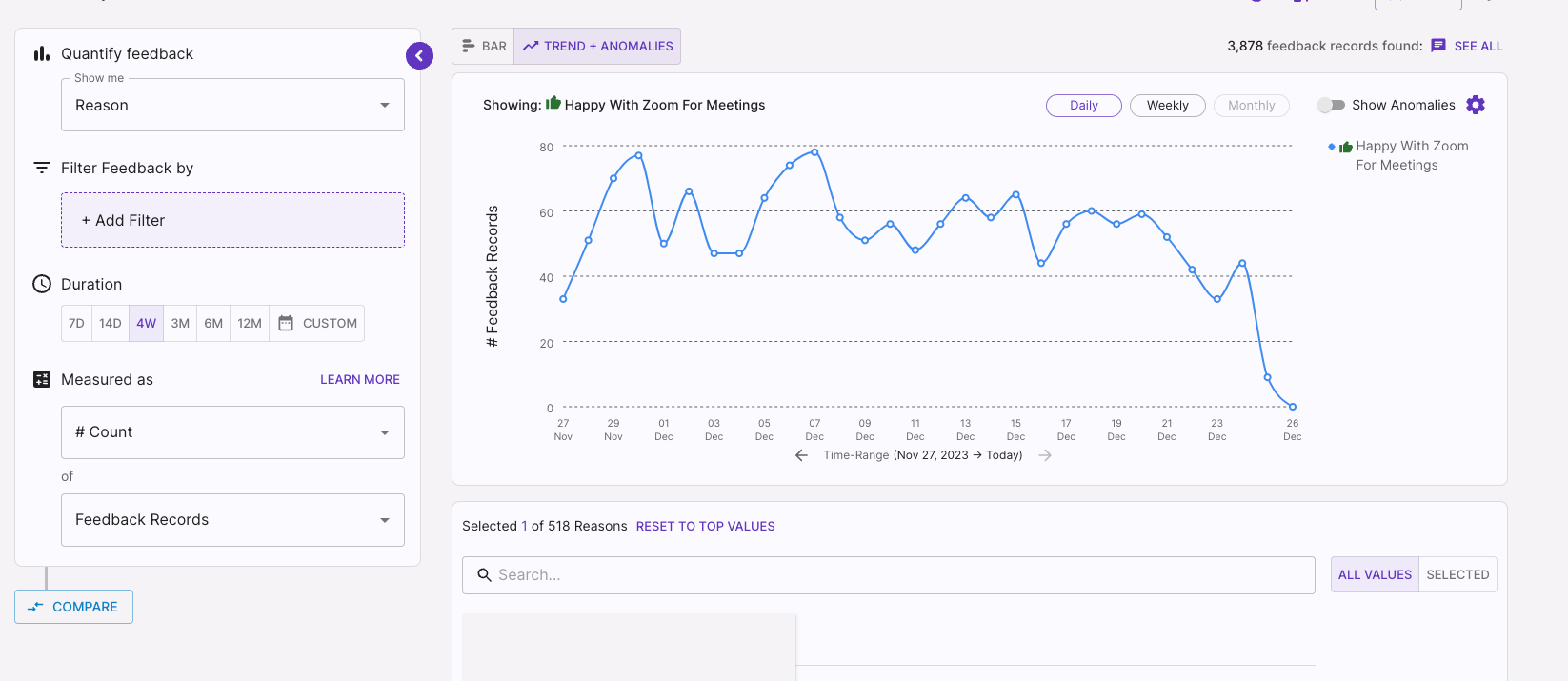Set duration to 14D
This screenshot has width=1568, height=681.
click(x=111, y=323)
